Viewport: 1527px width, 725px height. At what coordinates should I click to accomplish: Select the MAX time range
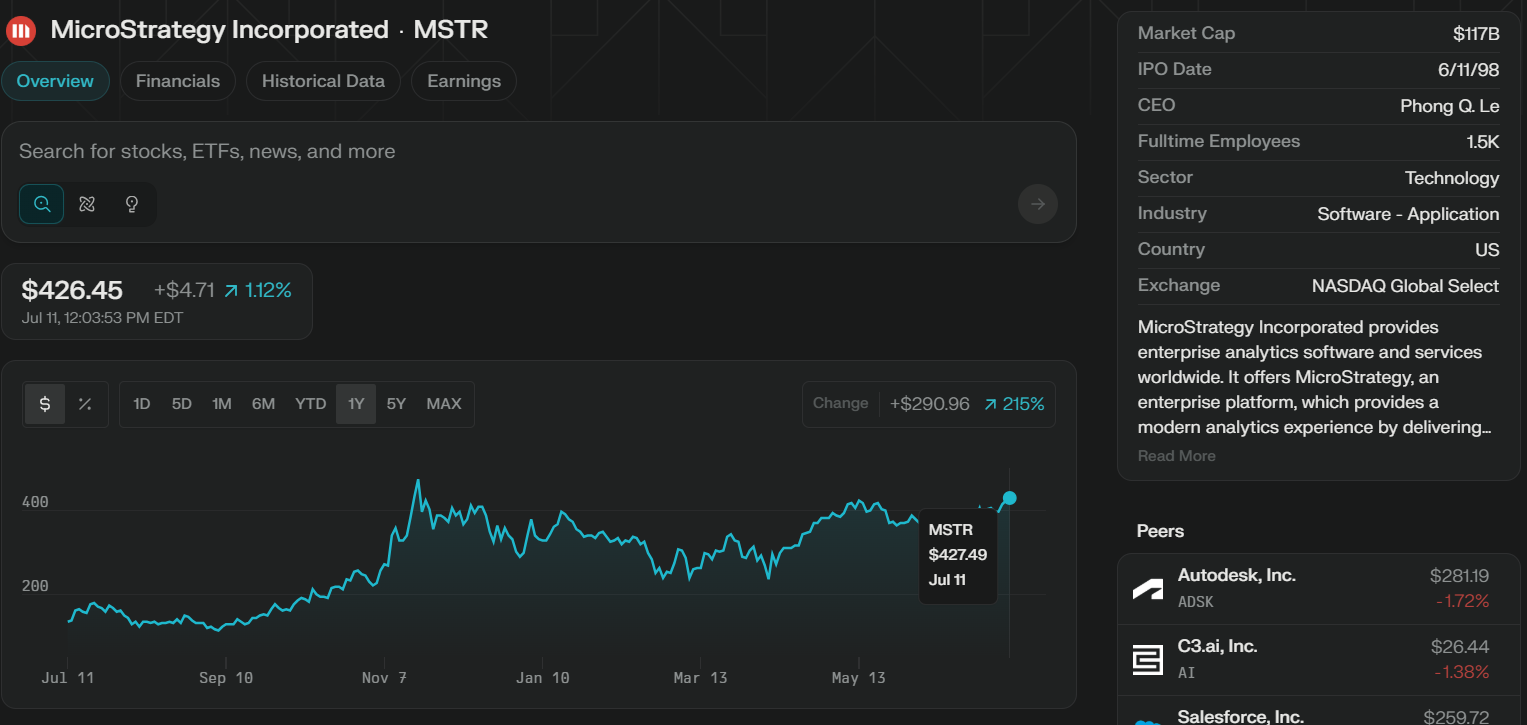pos(444,404)
